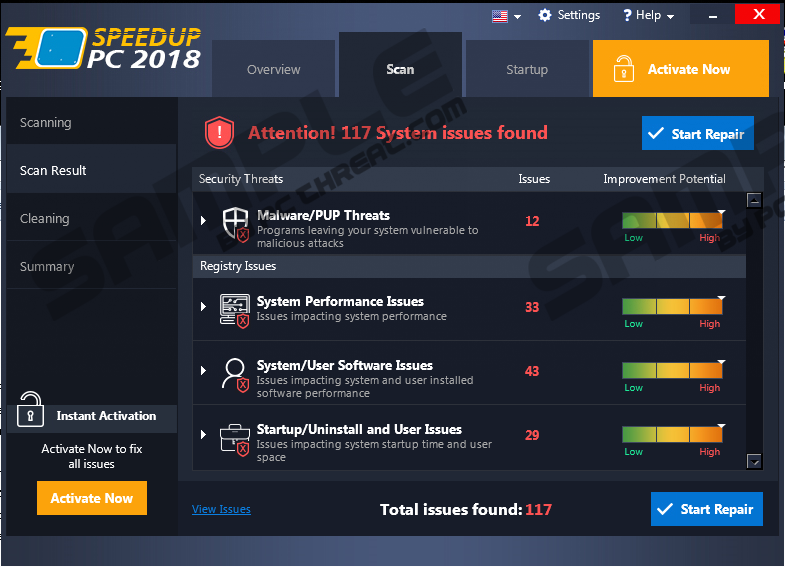Click the scrollbar up arrow in results list
This screenshot has height=567, width=785.
[x=754, y=200]
